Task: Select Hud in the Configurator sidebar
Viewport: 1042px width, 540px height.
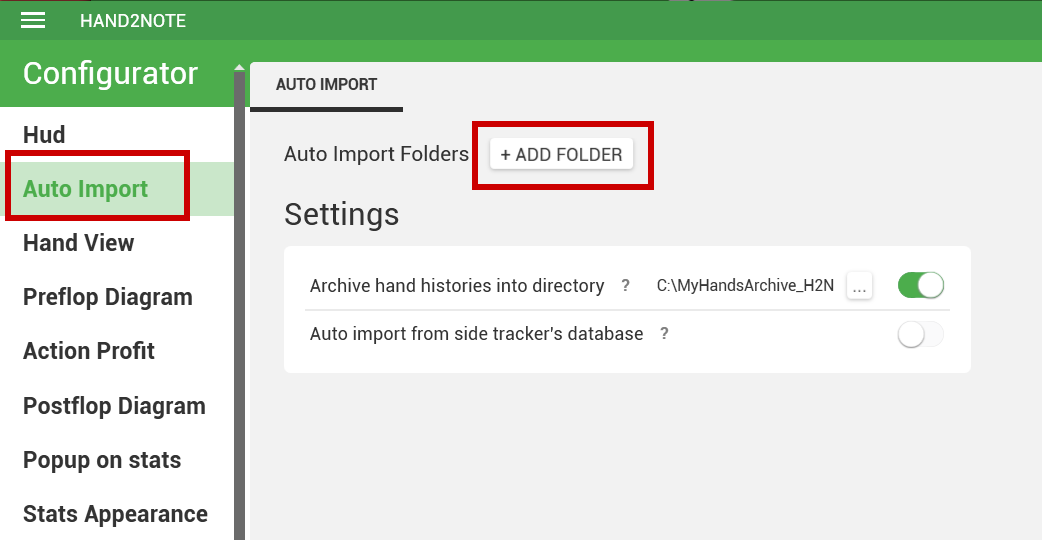Action: coord(44,135)
